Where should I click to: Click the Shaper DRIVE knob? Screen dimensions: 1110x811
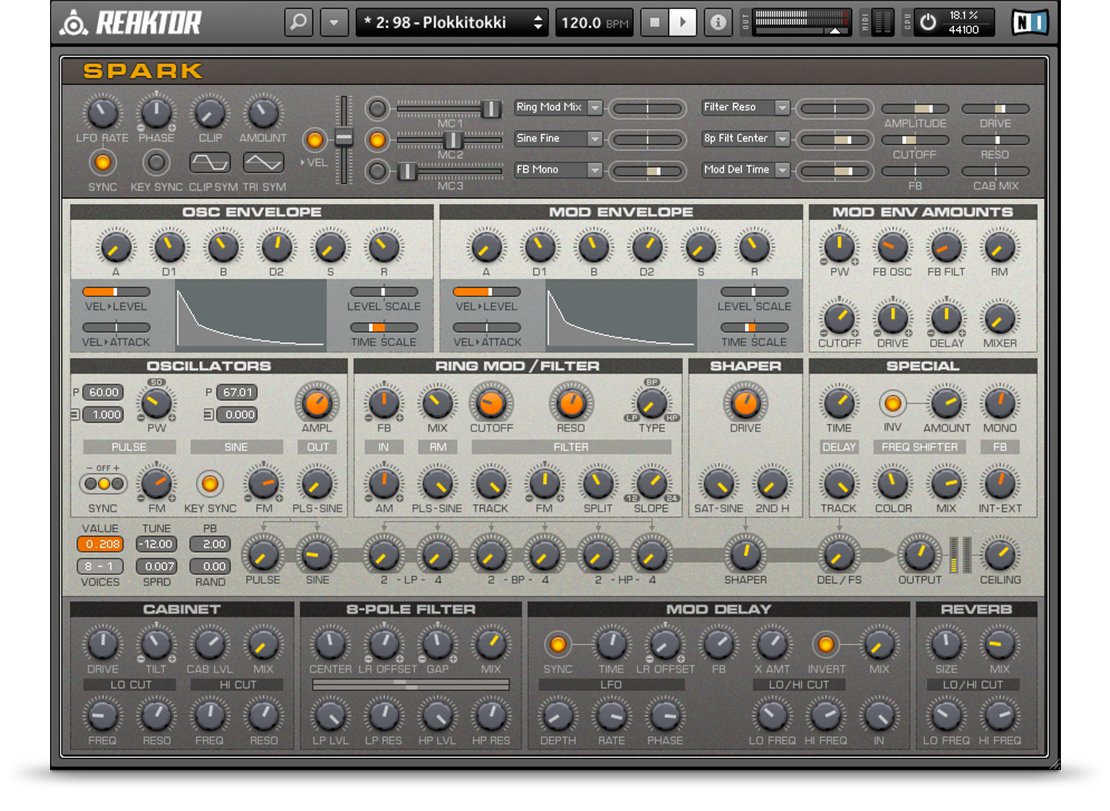[x=745, y=403]
